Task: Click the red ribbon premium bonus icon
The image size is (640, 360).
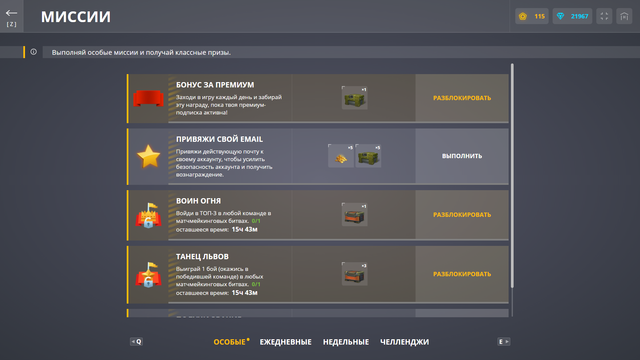Action: 148,98
